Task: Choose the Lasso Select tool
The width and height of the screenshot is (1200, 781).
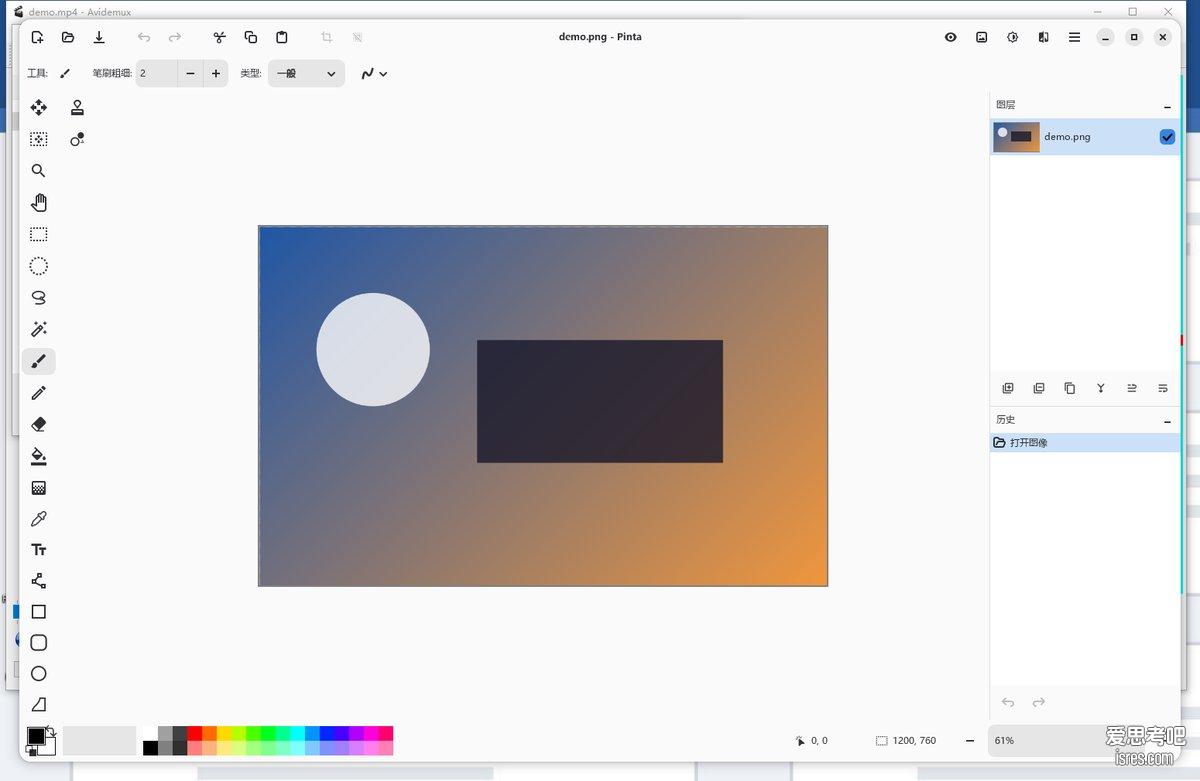Action: pyautogui.click(x=39, y=298)
